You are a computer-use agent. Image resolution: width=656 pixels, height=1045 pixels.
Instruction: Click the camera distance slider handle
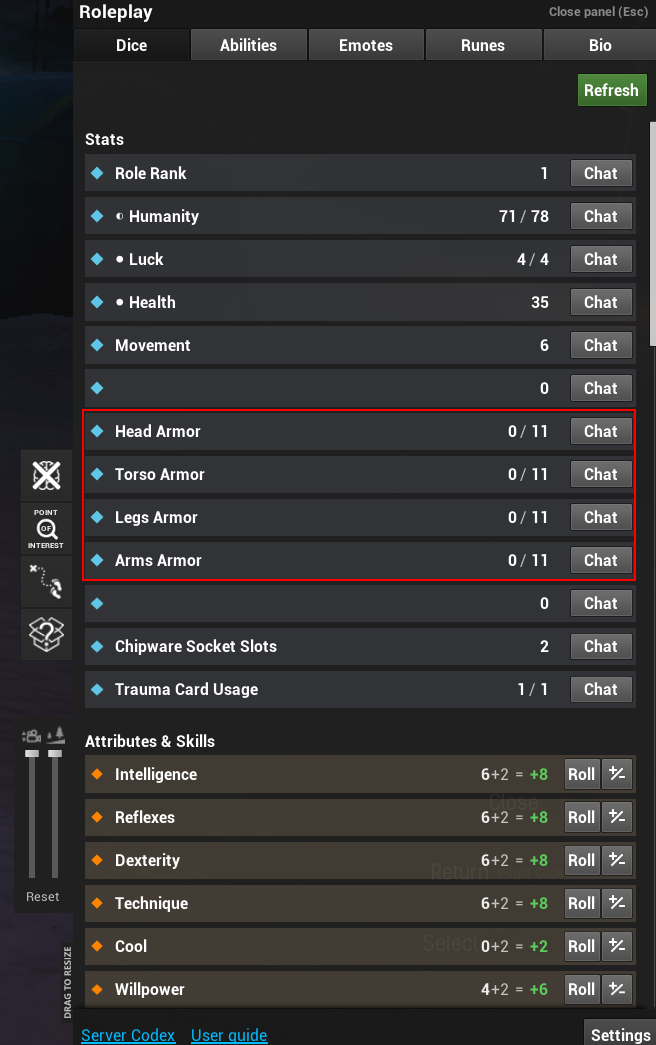[x=32, y=753]
